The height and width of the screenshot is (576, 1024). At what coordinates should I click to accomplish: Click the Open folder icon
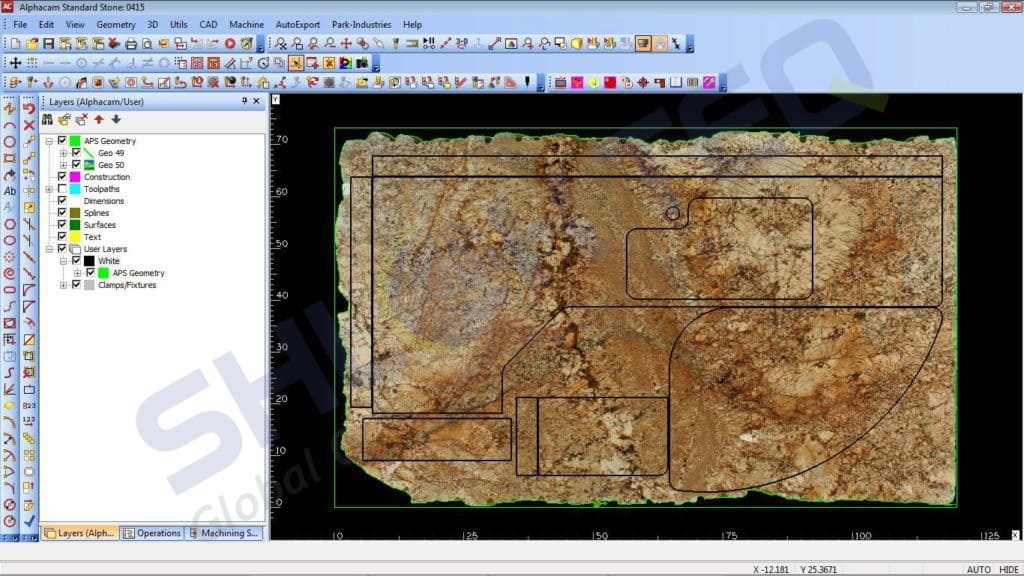32,44
